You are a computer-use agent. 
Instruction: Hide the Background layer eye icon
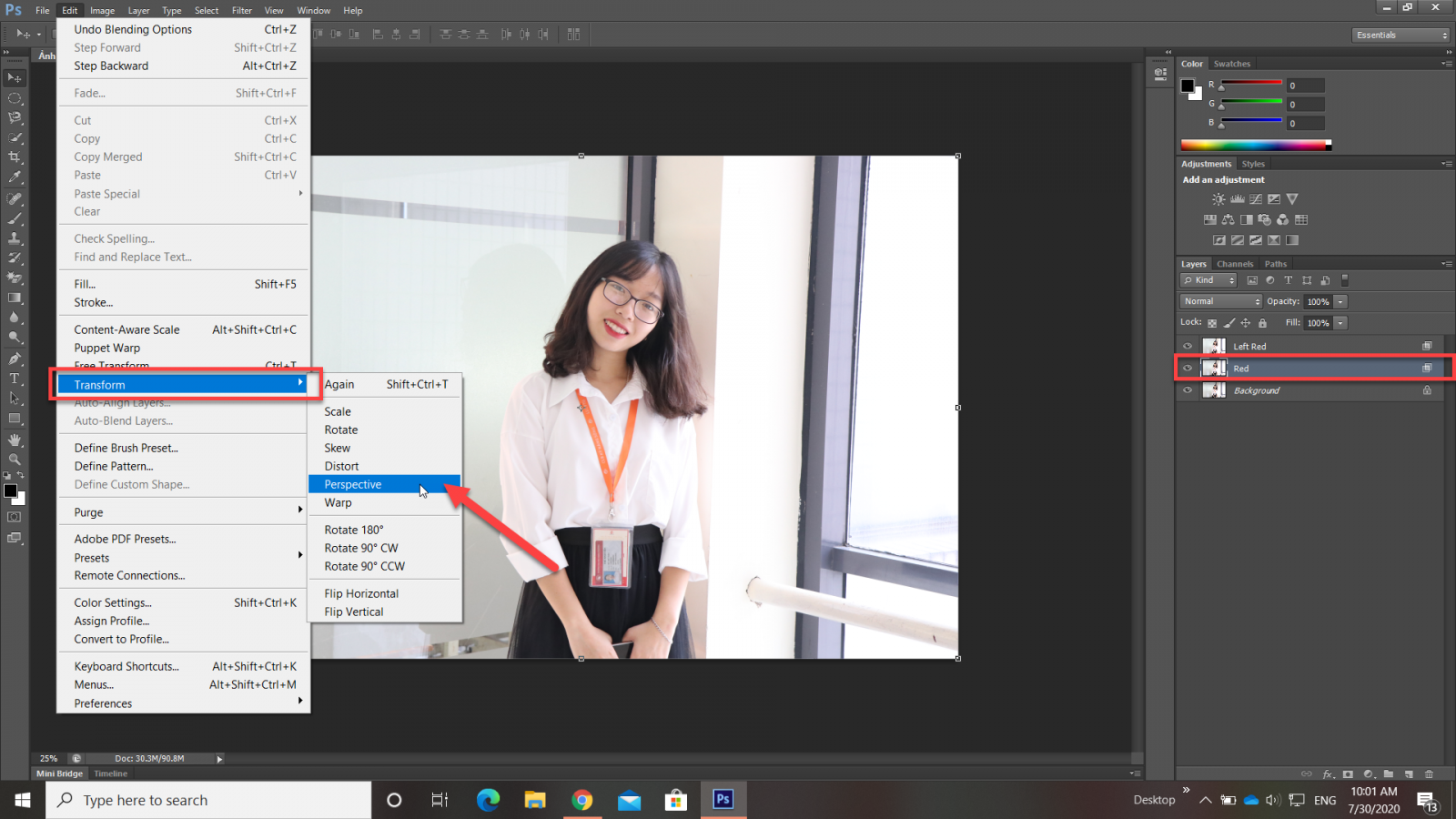coord(1188,390)
